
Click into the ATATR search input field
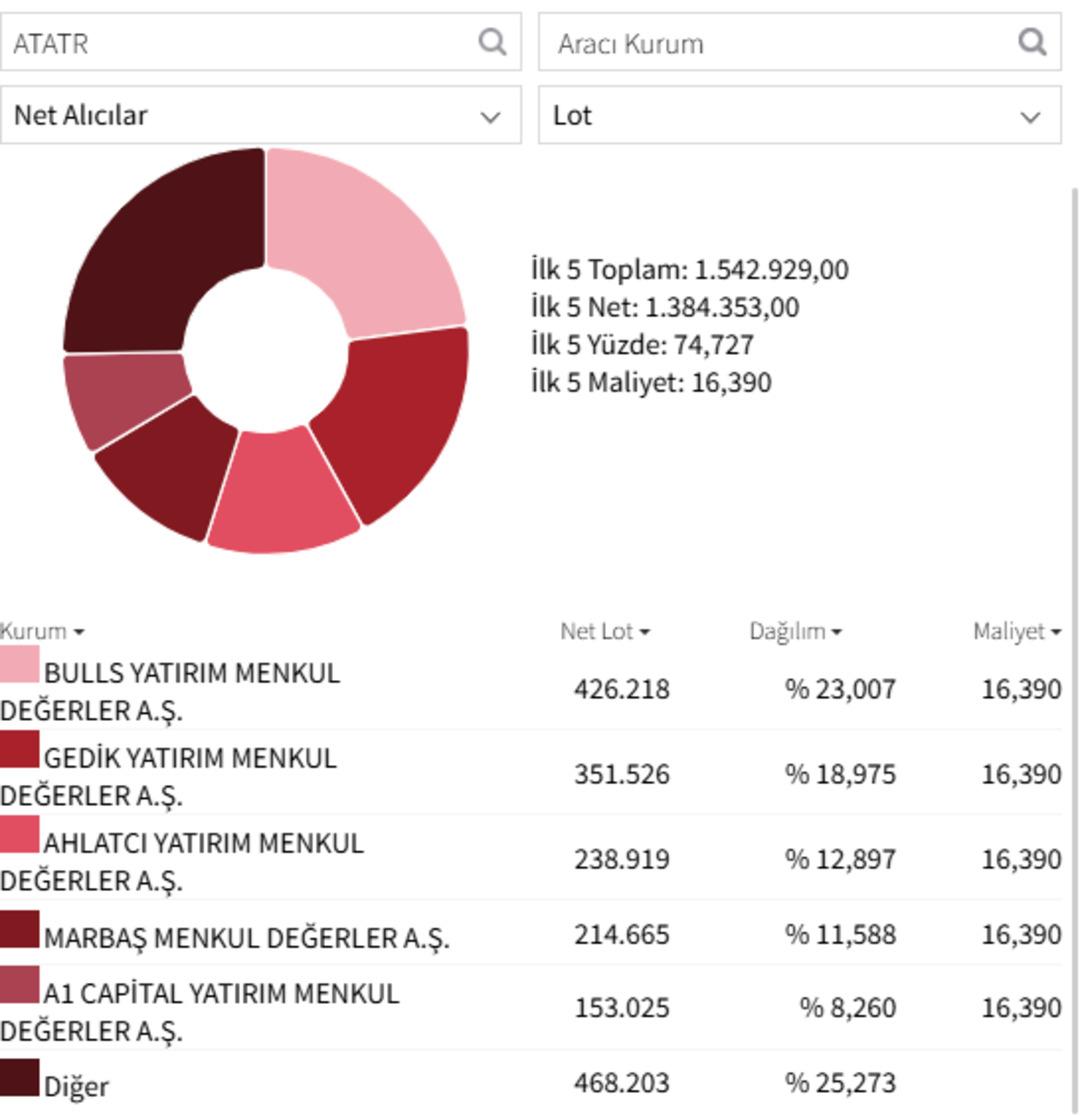click(x=200, y=42)
